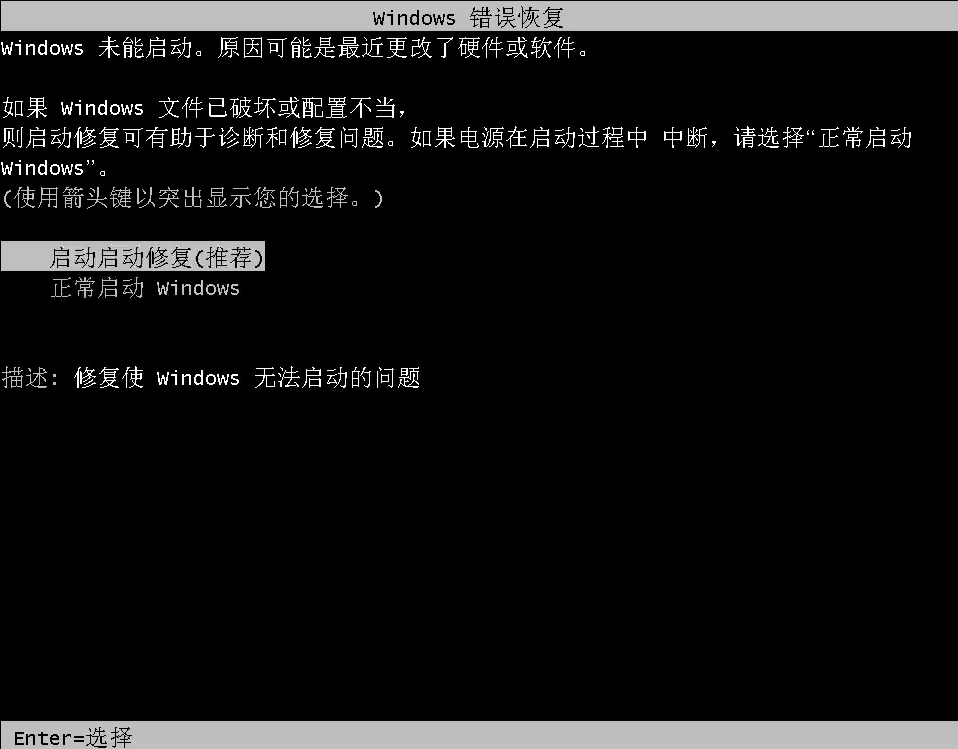Viewport: 958px width, 749px height.
Task: Click the 描述: label
Action: 30,378
